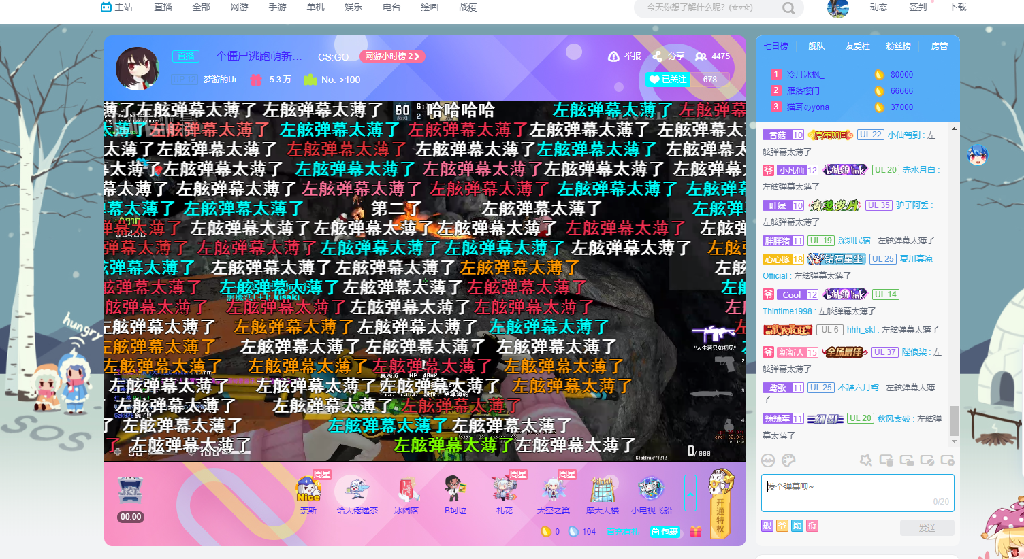Click rank 2 user in seven-day ranking
This screenshot has width=1024, height=559.
pyautogui.click(x=803, y=91)
